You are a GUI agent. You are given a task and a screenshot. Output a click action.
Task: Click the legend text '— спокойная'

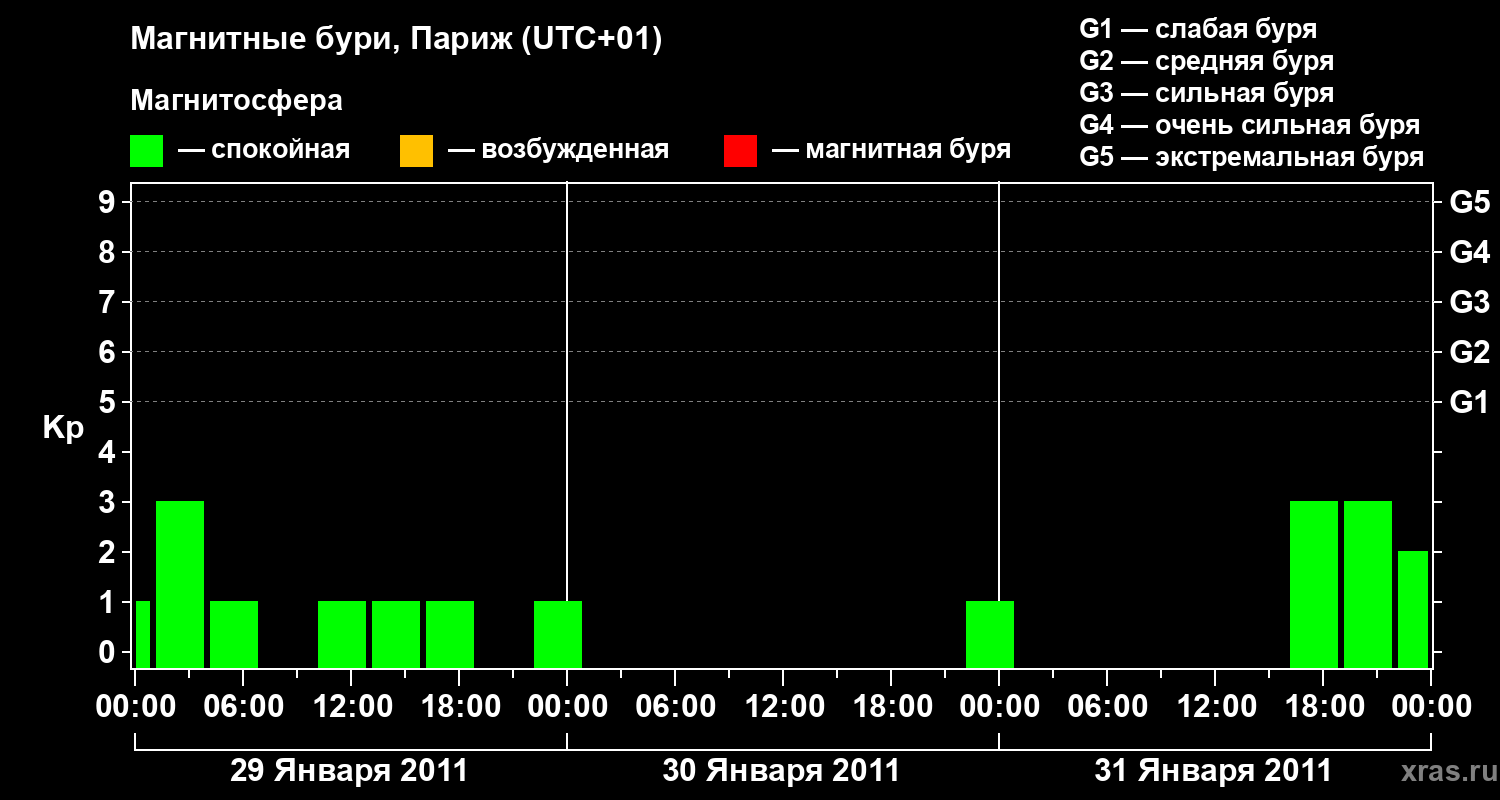pos(264,151)
